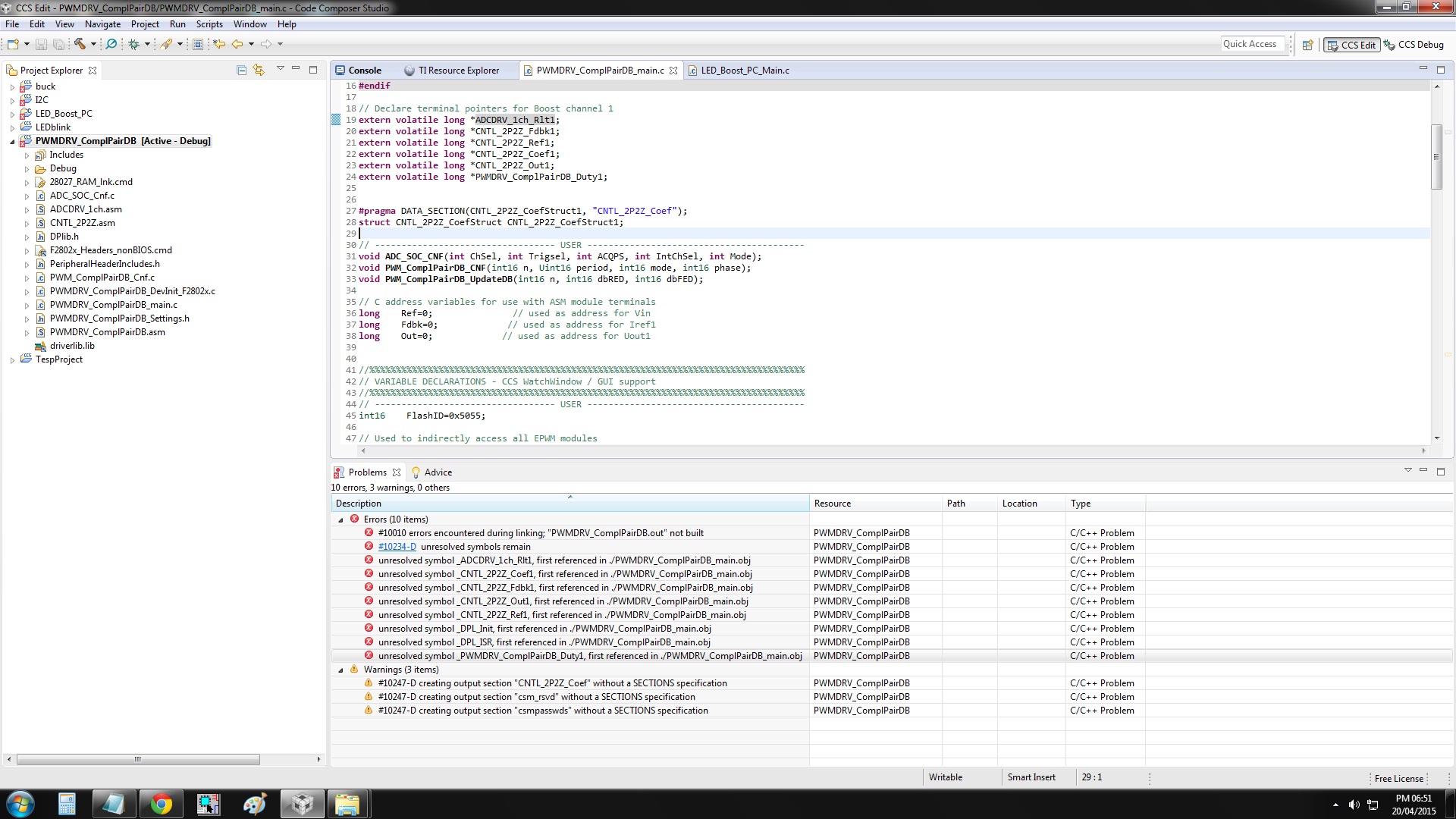Image resolution: width=1456 pixels, height=819 pixels.
Task: Click Project Explorer horizontal scrollbar
Action: coord(138,759)
